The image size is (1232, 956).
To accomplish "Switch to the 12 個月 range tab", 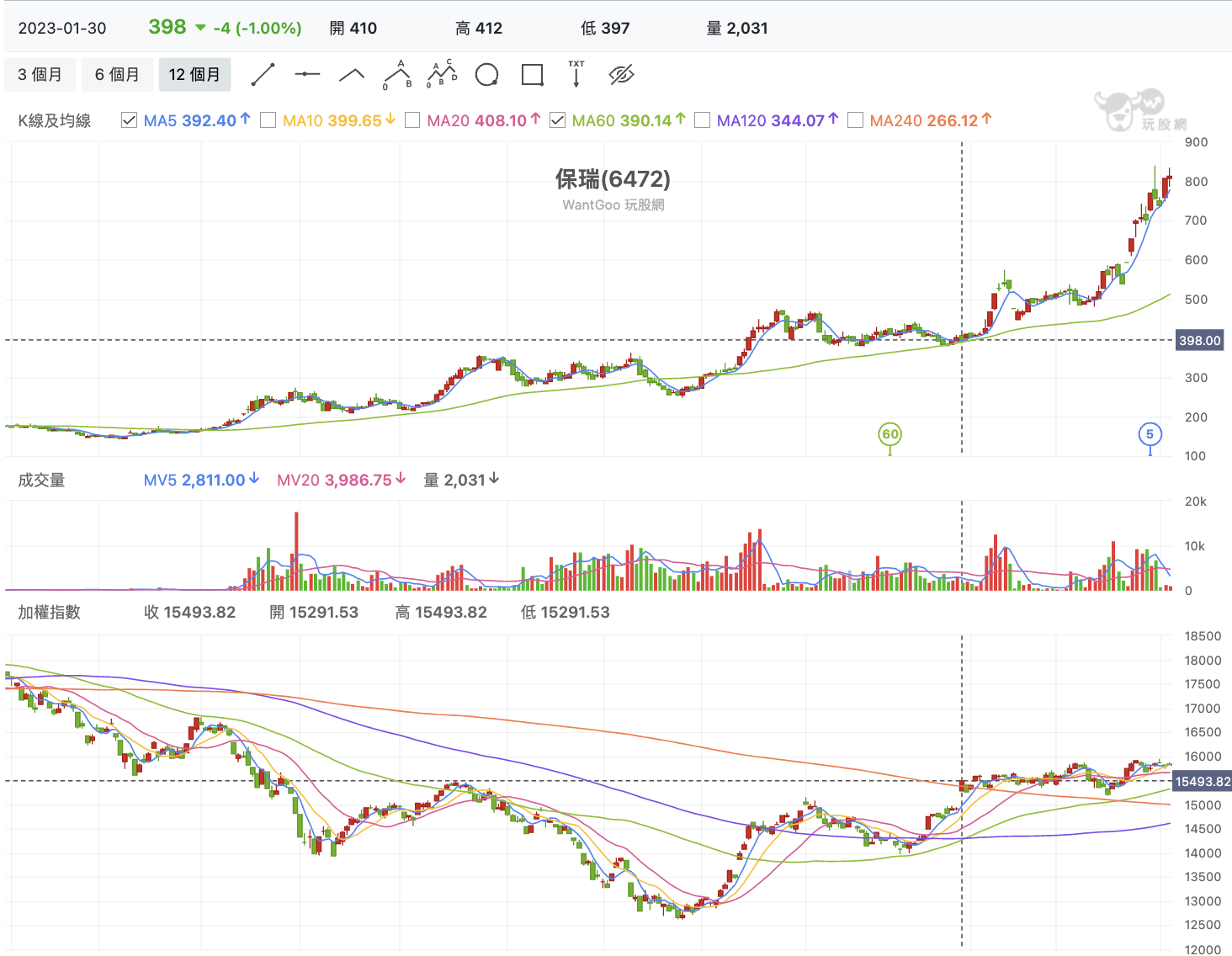I will point(194,75).
